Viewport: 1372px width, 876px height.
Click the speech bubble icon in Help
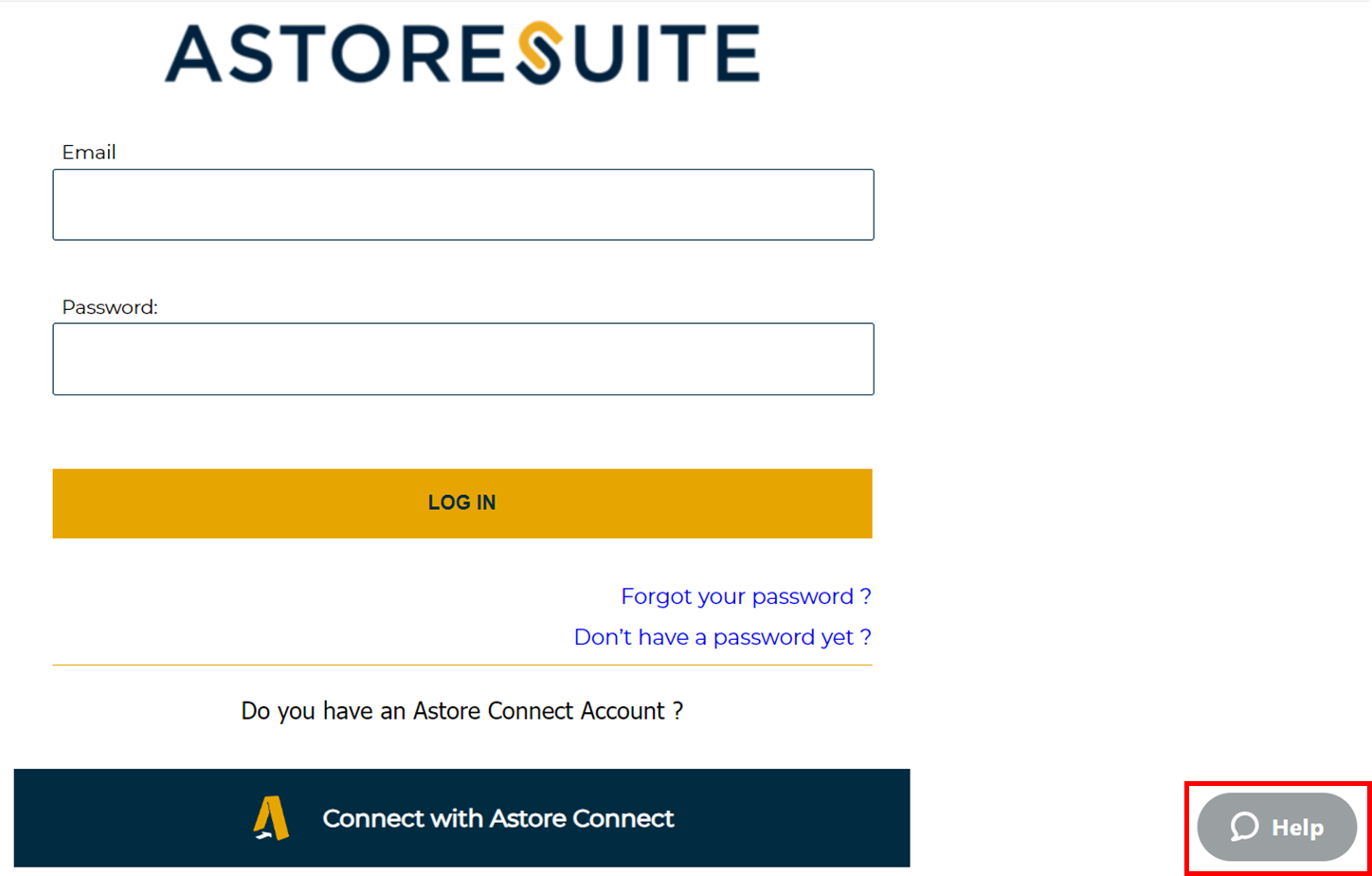[1244, 827]
